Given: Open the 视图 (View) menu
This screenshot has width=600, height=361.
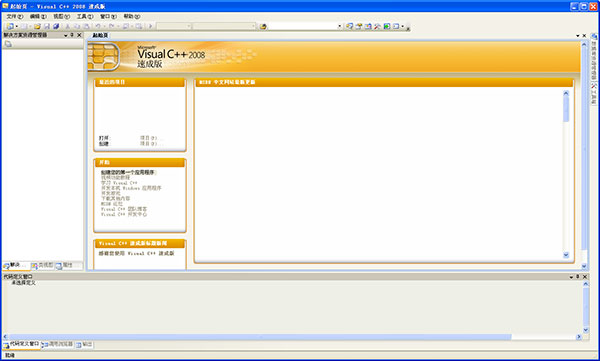Looking at the screenshot, I should (x=61, y=16).
